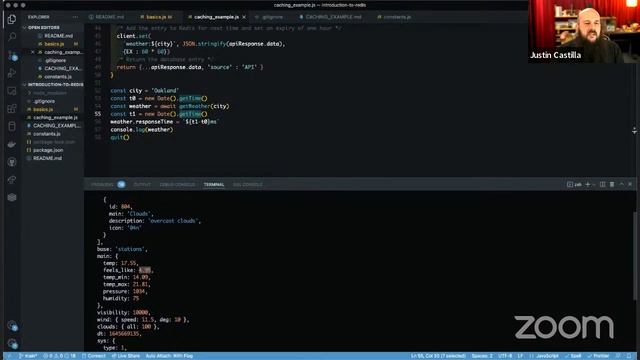640x360 pixels.
Task: Maximize the panel with the chevron-up icon
Action: (x=621, y=184)
